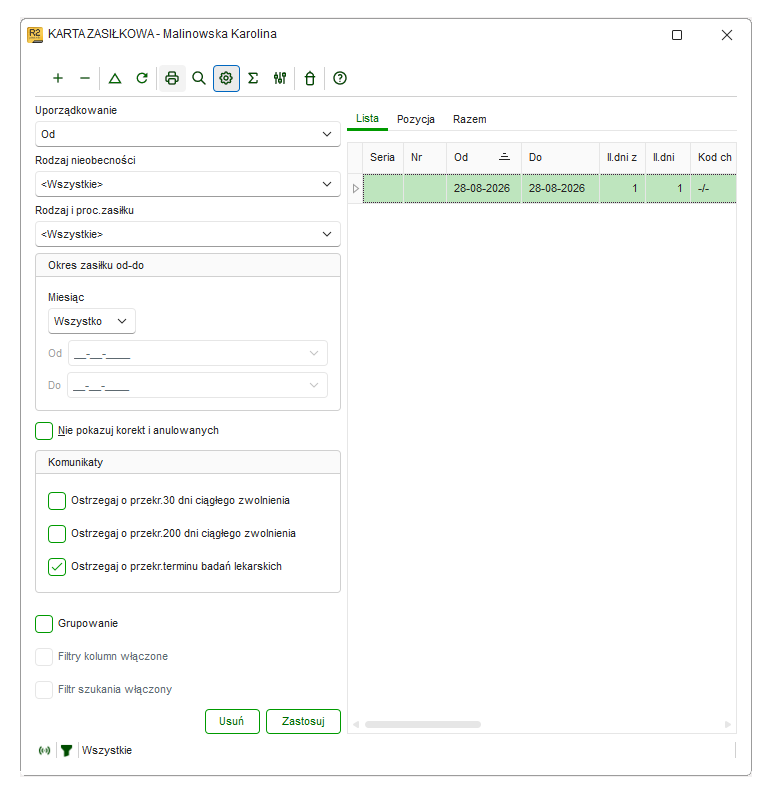Screen dimensions: 768x794
Task: Click the Komunikaty group header
Action: pyautogui.click(x=188, y=462)
